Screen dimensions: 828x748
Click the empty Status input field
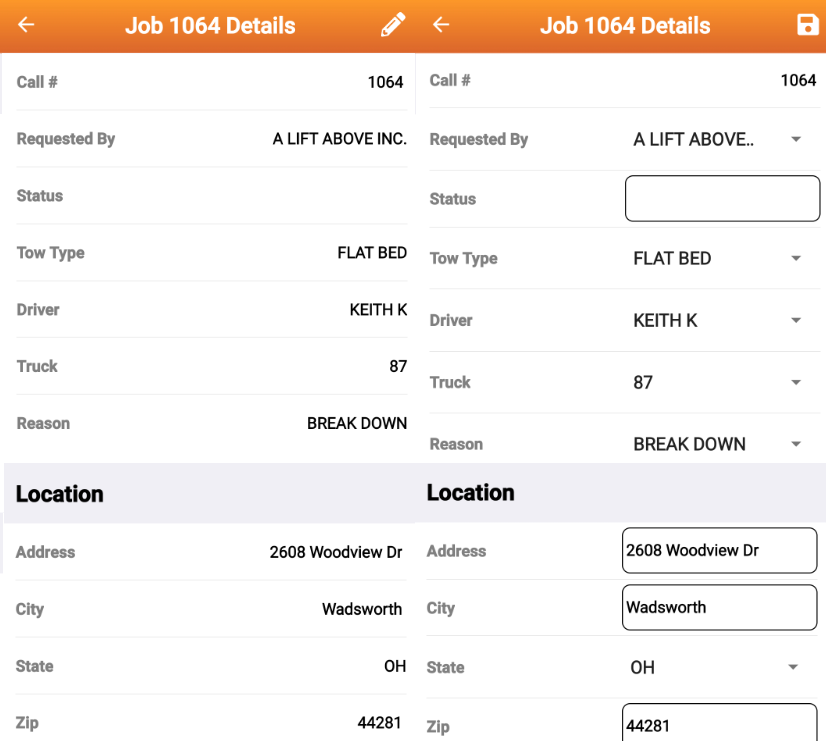click(722, 198)
